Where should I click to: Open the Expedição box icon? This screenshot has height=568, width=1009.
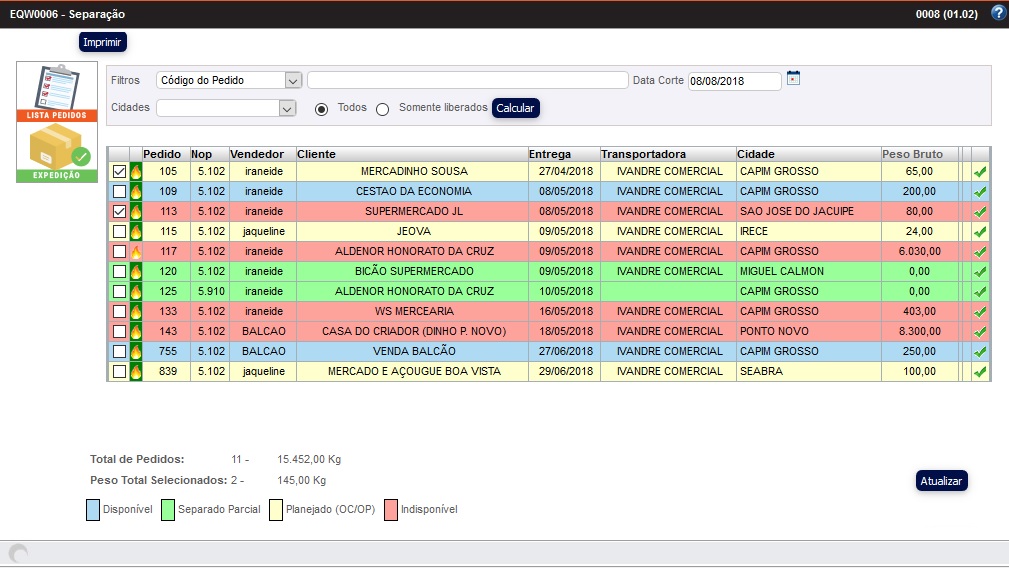pos(56,152)
